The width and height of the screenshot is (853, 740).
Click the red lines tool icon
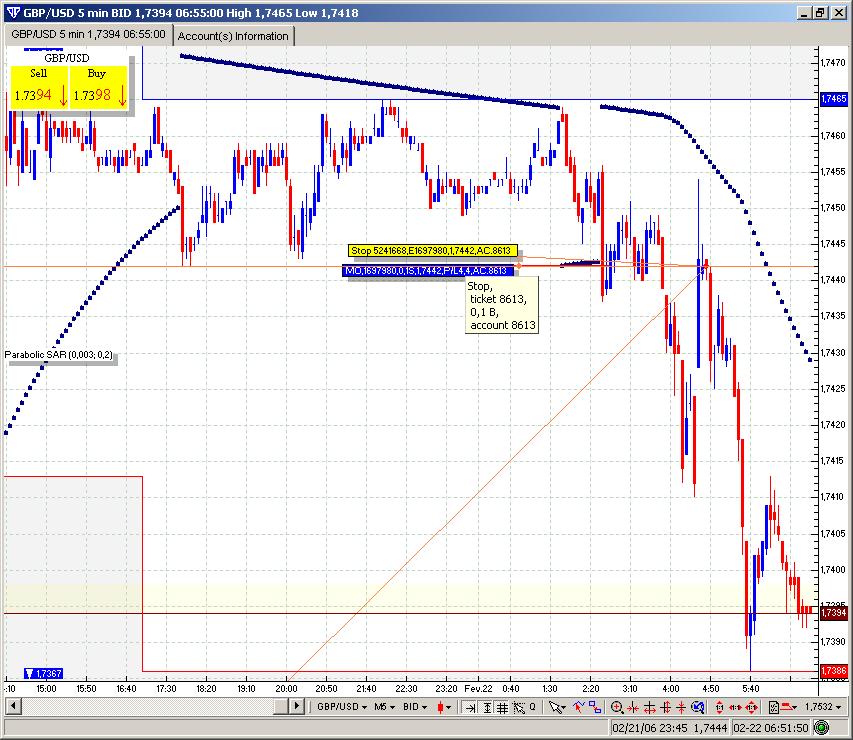[x=786, y=707]
